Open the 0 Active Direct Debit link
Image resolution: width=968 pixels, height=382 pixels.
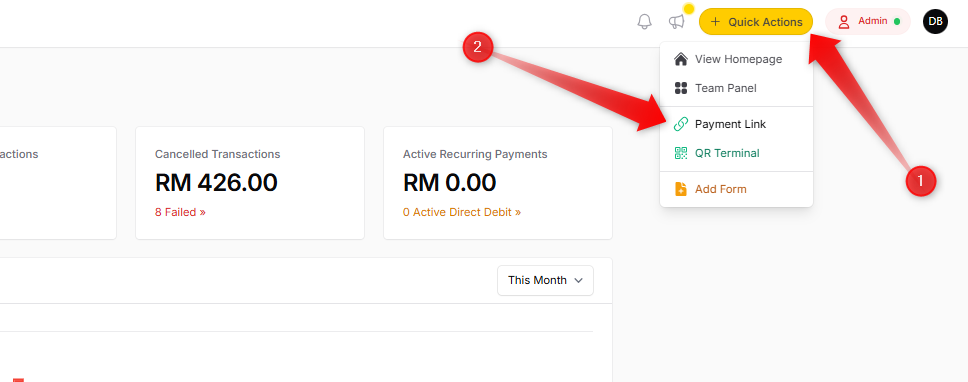click(462, 212)
